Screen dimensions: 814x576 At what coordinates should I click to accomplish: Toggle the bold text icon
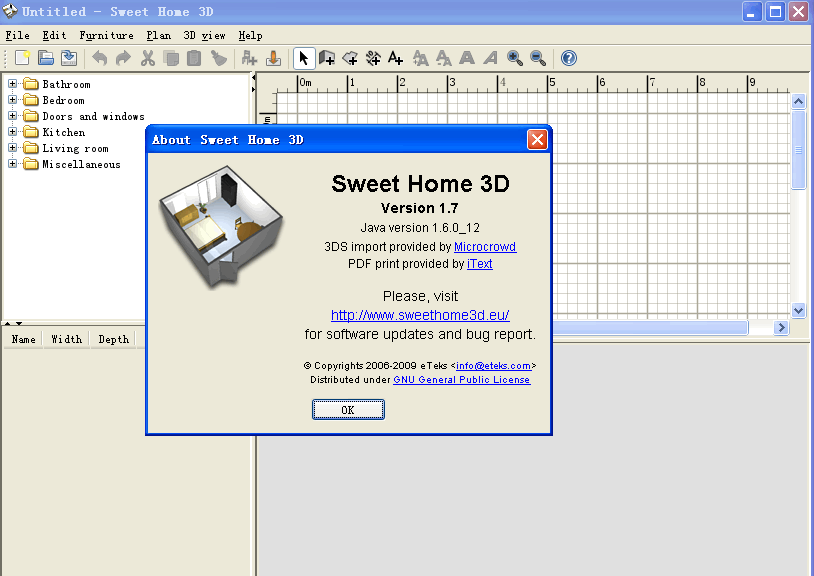467,58
